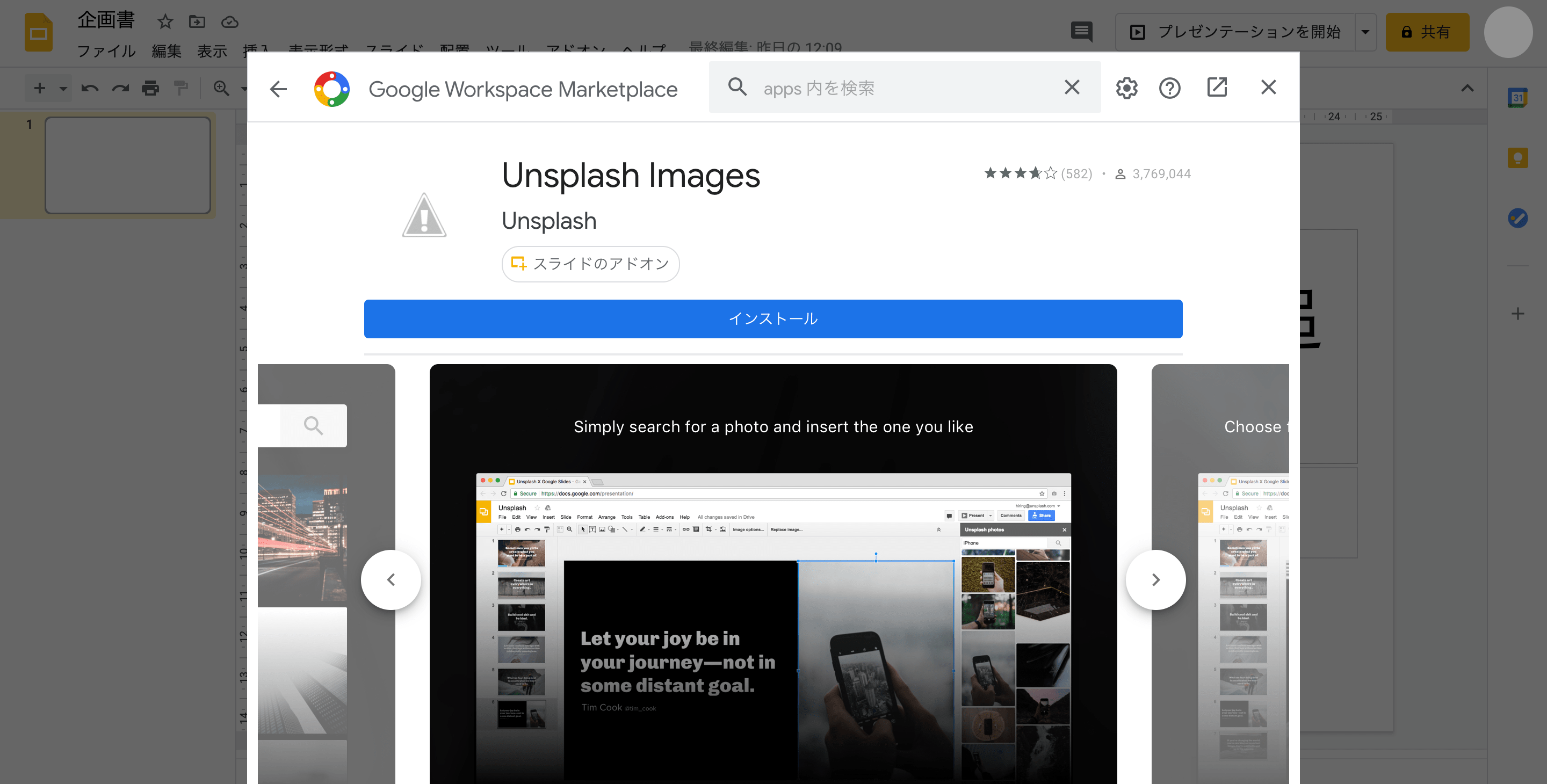Open marketplace help icon

pyautogui.click(x=1169, y=88)
